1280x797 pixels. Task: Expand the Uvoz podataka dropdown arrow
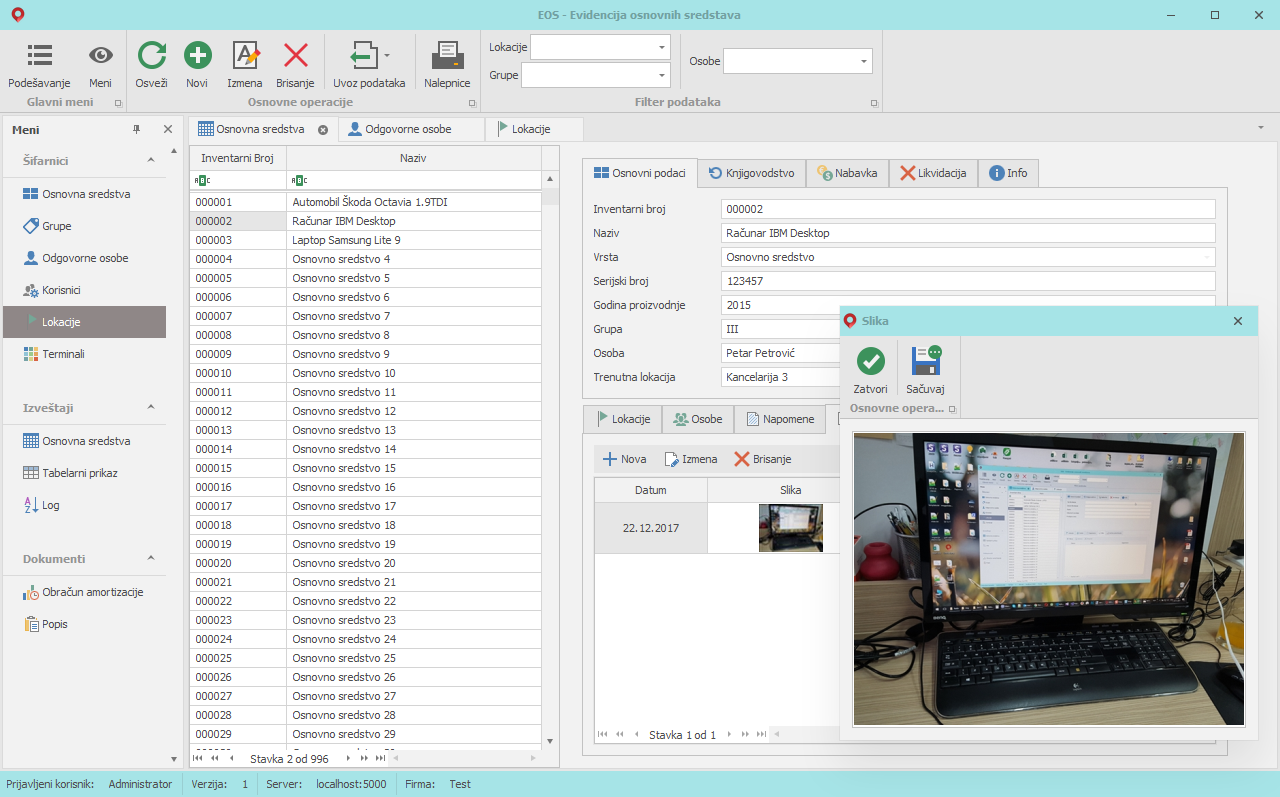pyautogui.click(x=388, y=56)
